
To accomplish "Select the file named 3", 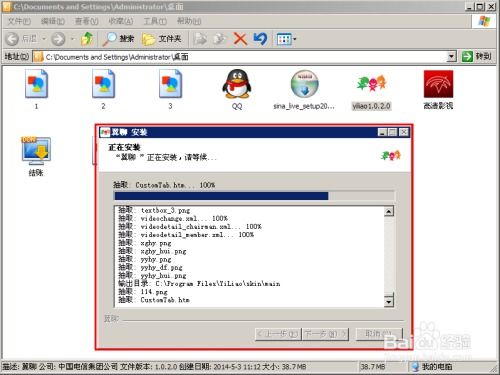I will pos(170,84).
